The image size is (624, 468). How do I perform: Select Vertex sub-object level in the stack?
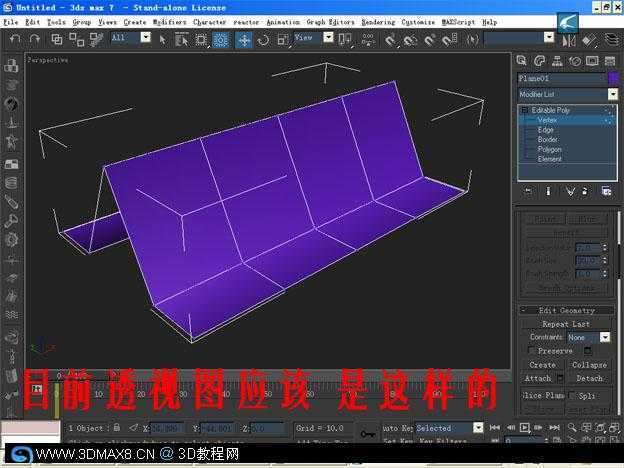point(547,120)
